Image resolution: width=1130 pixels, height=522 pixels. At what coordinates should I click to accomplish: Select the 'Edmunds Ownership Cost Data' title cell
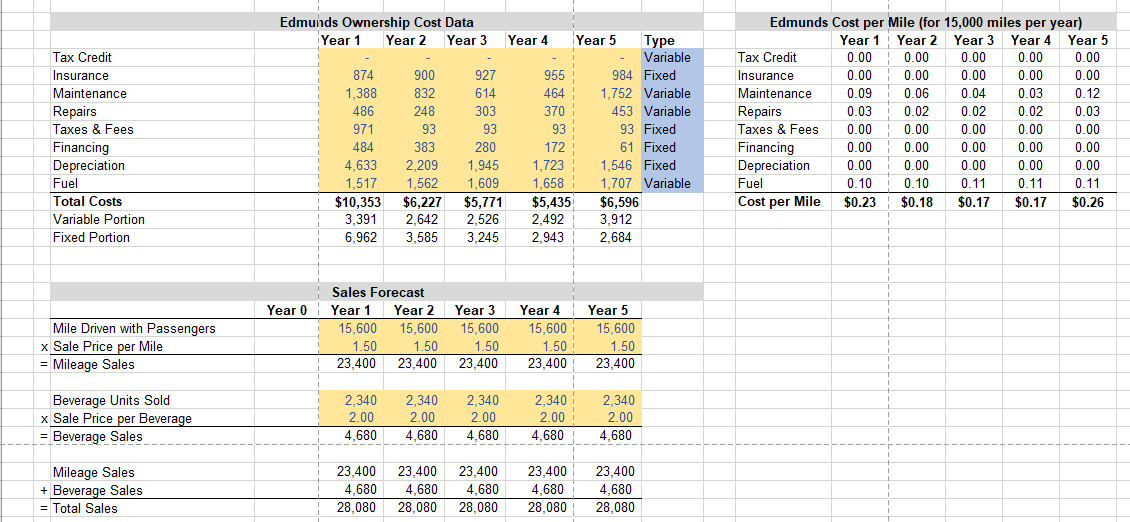click(376, 22)
